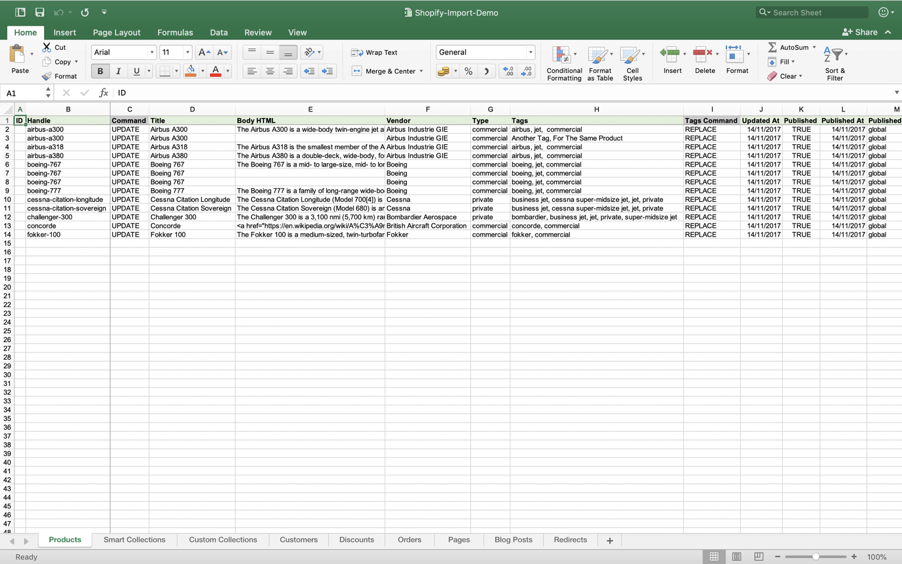Decrease font size with smaller A icon
The height and width of the screenshot is (564, 902).
[x=223, y=52]
